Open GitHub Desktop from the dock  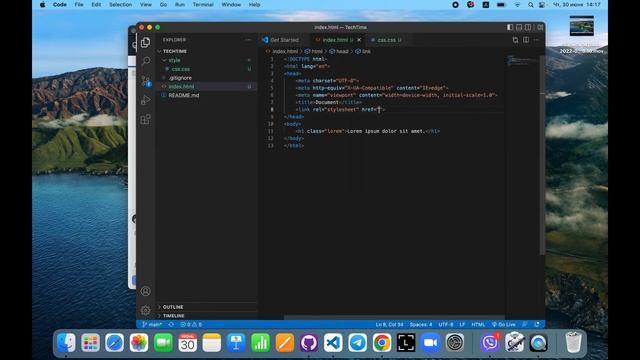309,342
